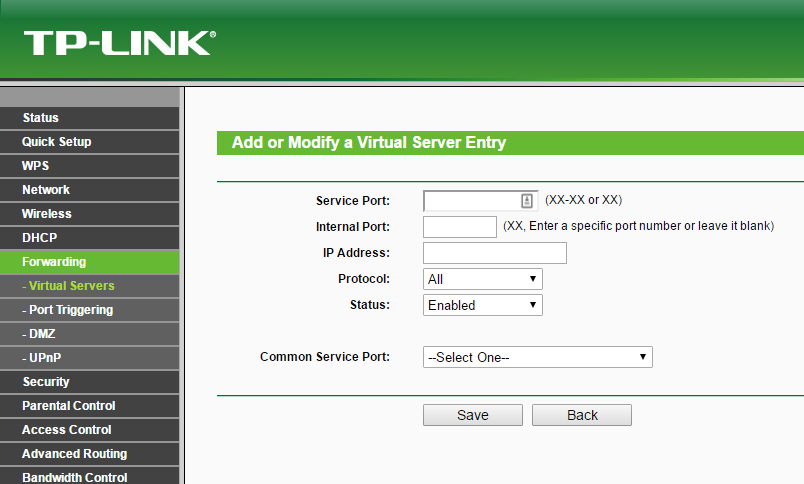Image resolution: width=804 pixels, height=484 pixels.
Task: Open the Wireless settings menu
Action: (90, 214)
